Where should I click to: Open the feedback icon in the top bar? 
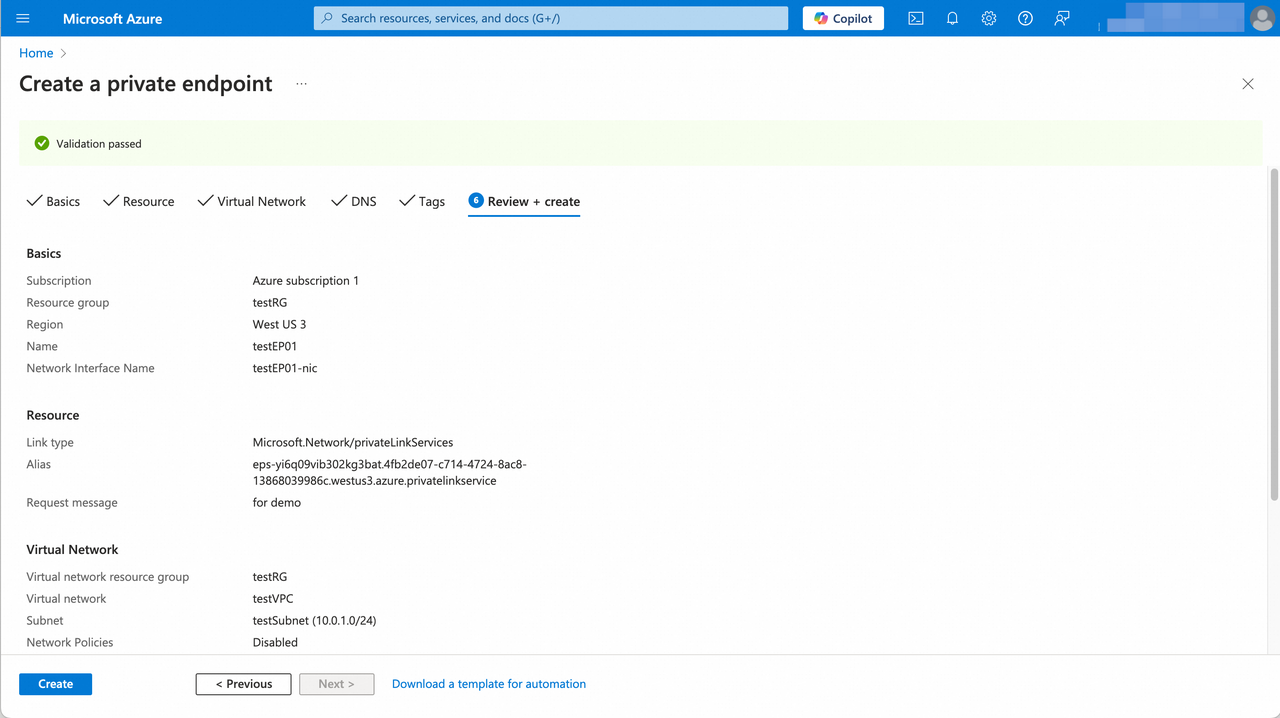[1061, 18]
